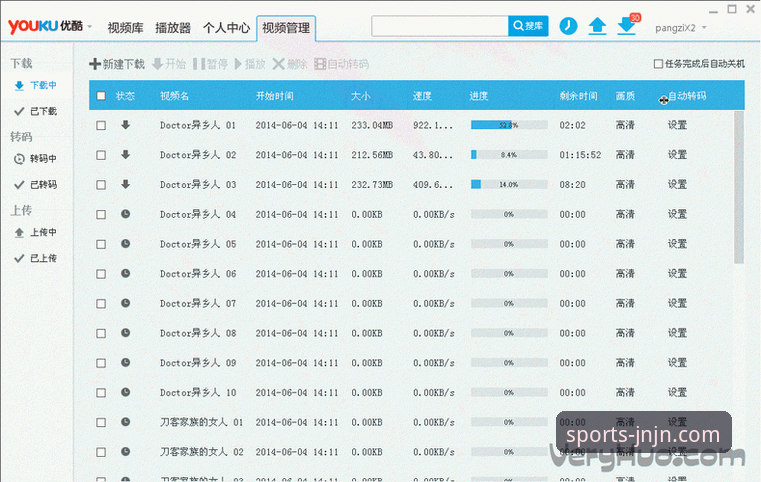Click the 开始 start toolbar button
This screenshot has width=761, height=482.
[169, 64]
